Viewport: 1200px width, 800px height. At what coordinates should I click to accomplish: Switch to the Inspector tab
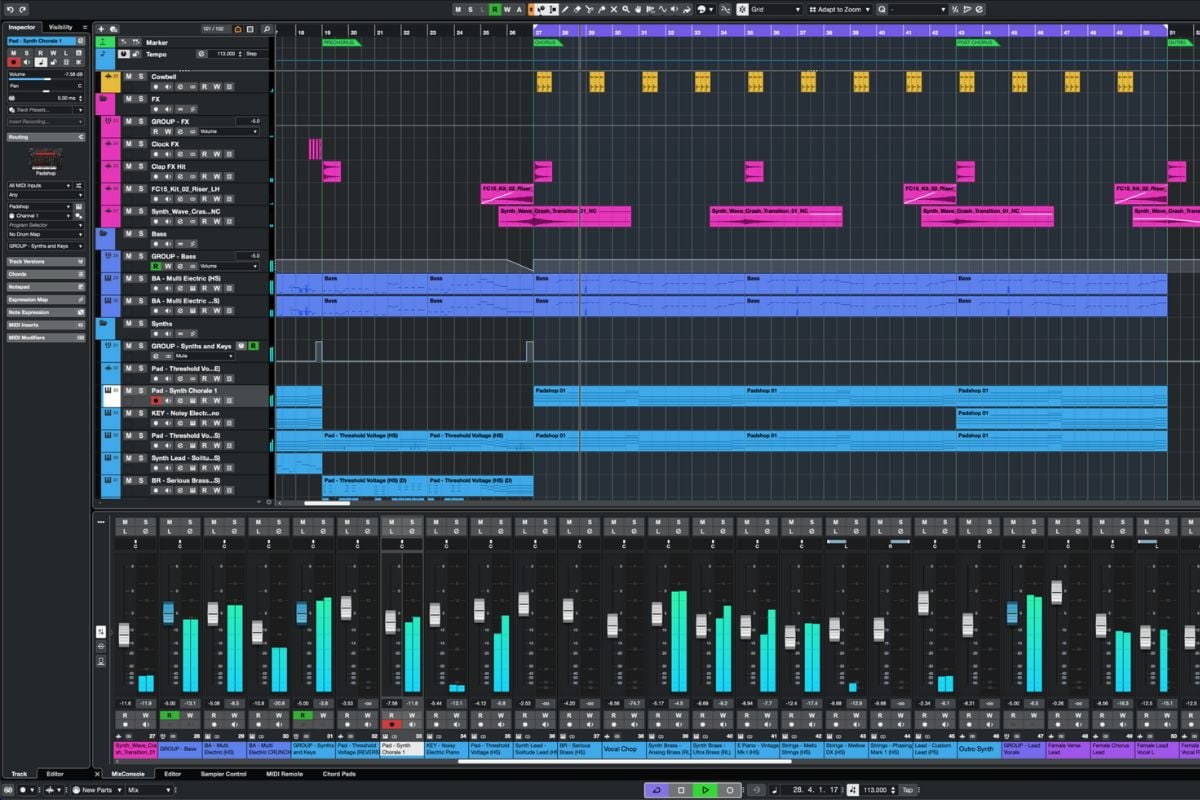tap(22, 27)
